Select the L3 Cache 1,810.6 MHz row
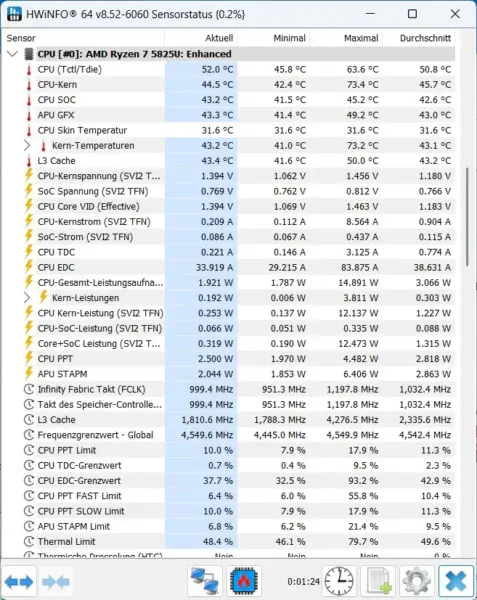Viewport: 477px width, 600px height. [x=230, y=420]
